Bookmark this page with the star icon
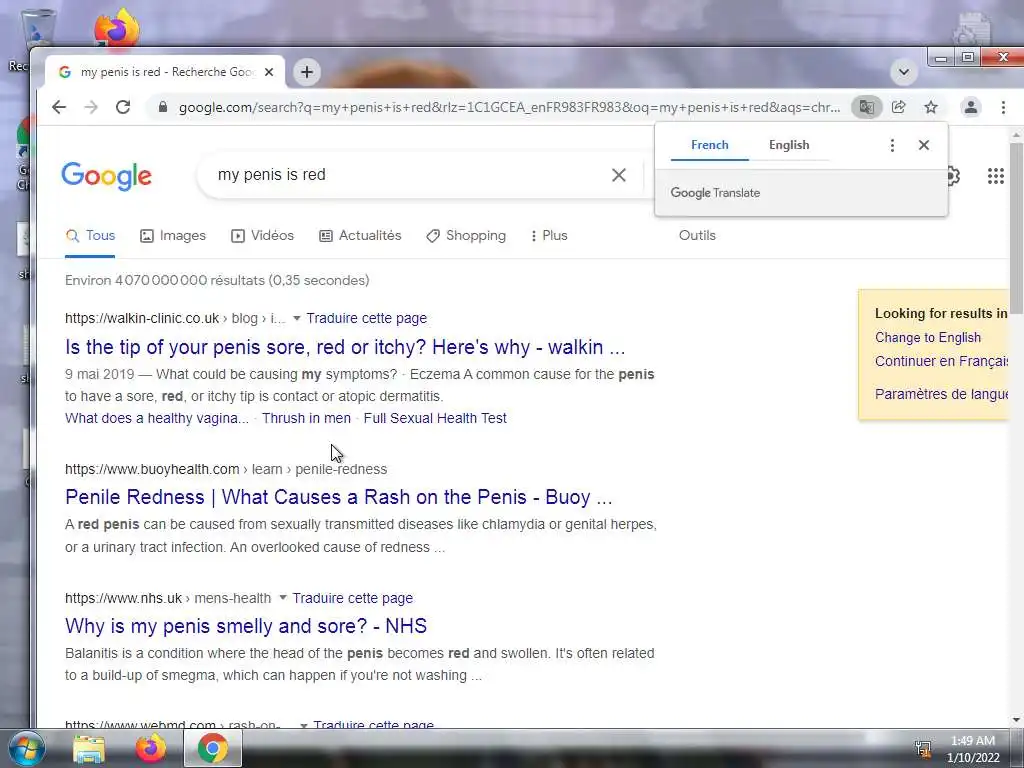The width and height of the screenshot is (1024, 768). click(x=931, y=107)
